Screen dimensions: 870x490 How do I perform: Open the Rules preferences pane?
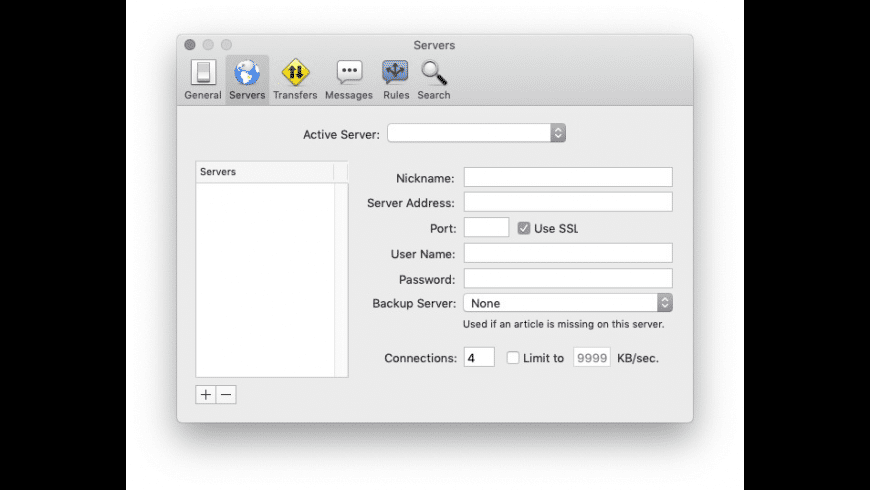tap(396, 80)
